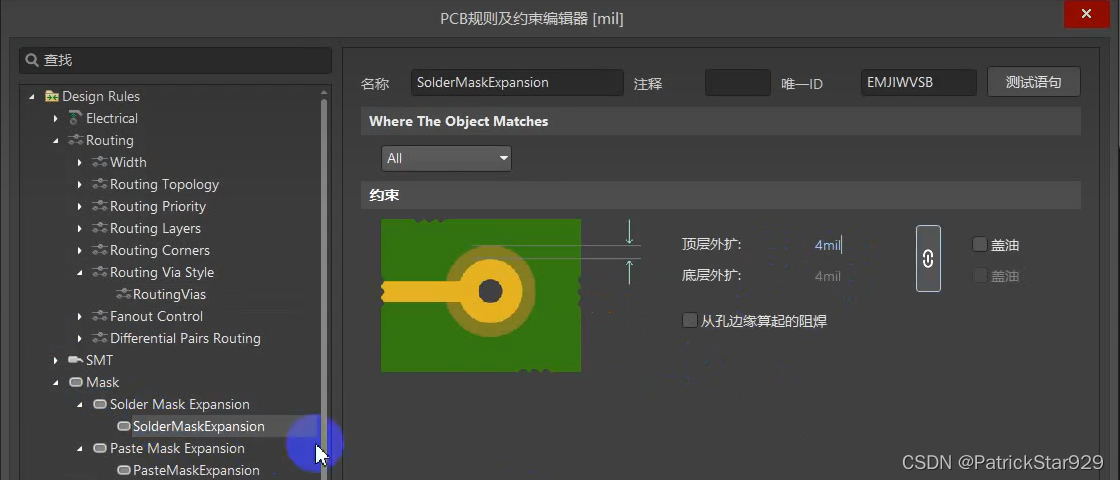Expand the SMT category
1120x480 pixels.
point(56,361)
